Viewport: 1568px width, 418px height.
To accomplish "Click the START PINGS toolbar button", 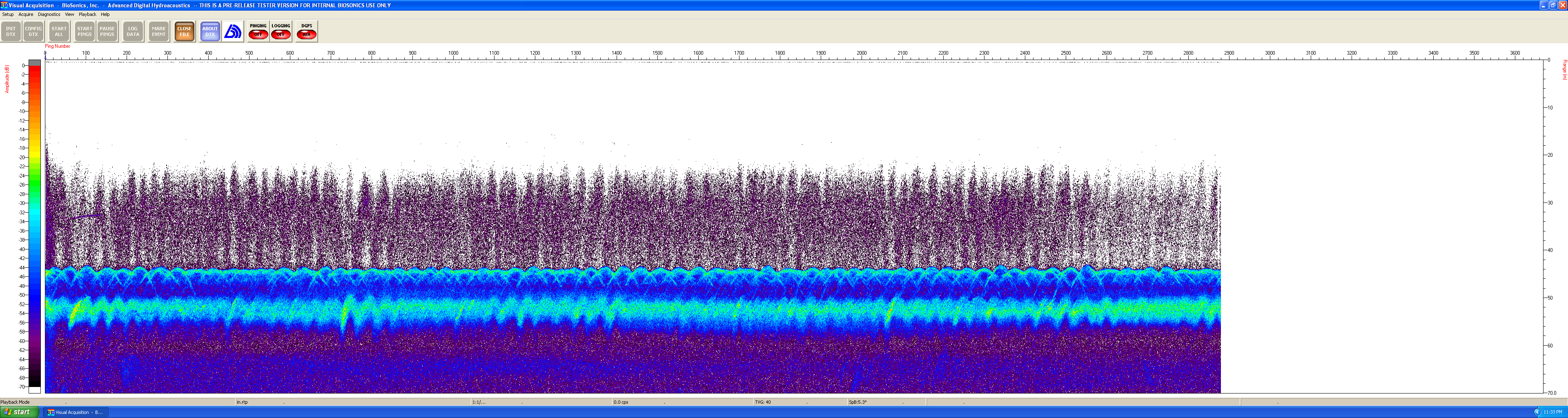I will coord(85,32).
